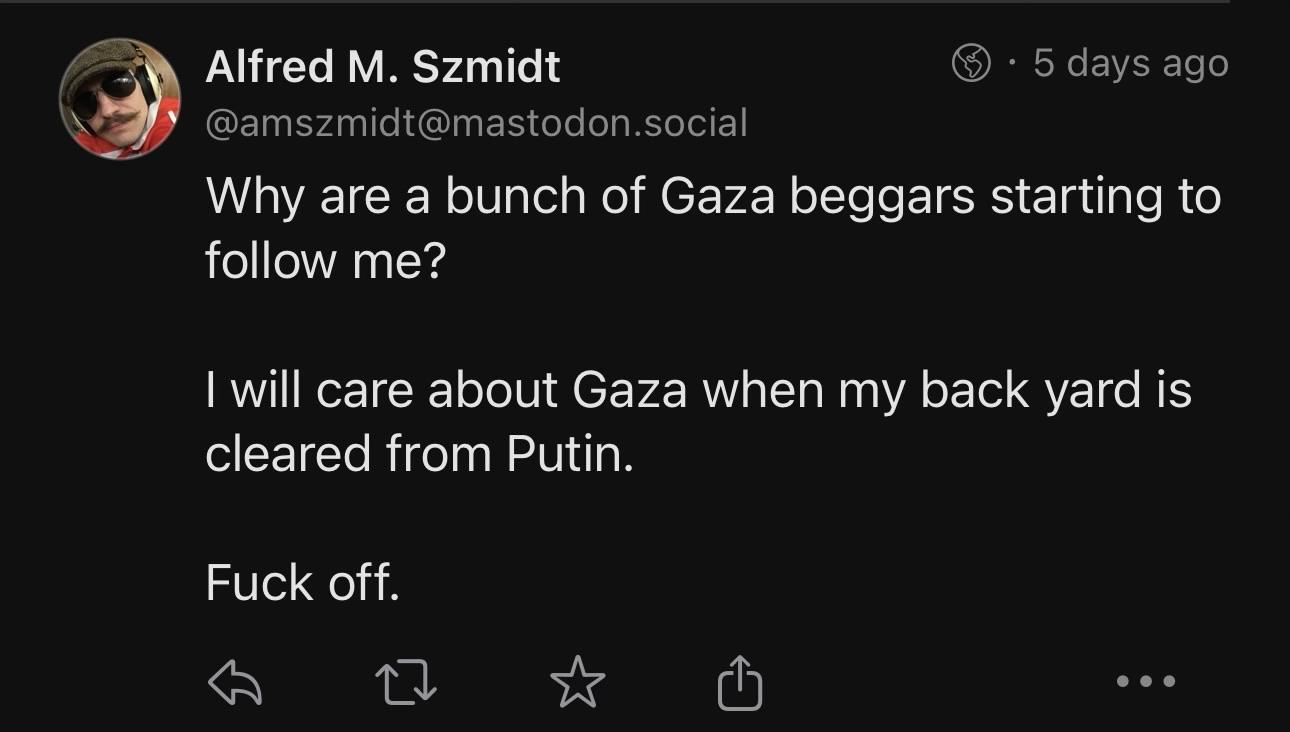1290x732 pixels.
Task: Open Alfred M. Szmidt's profile avatar
Action: coord(120,99)
